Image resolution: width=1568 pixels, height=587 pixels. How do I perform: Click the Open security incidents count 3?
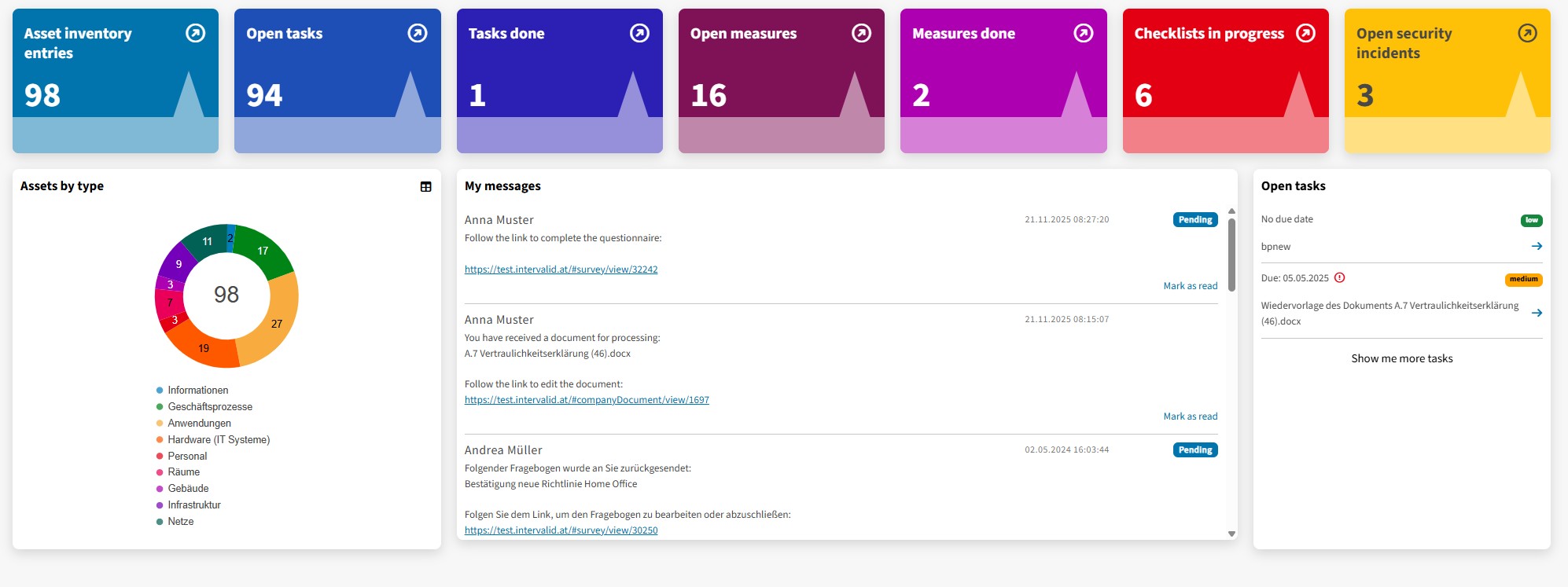[x=1366, y=96]
